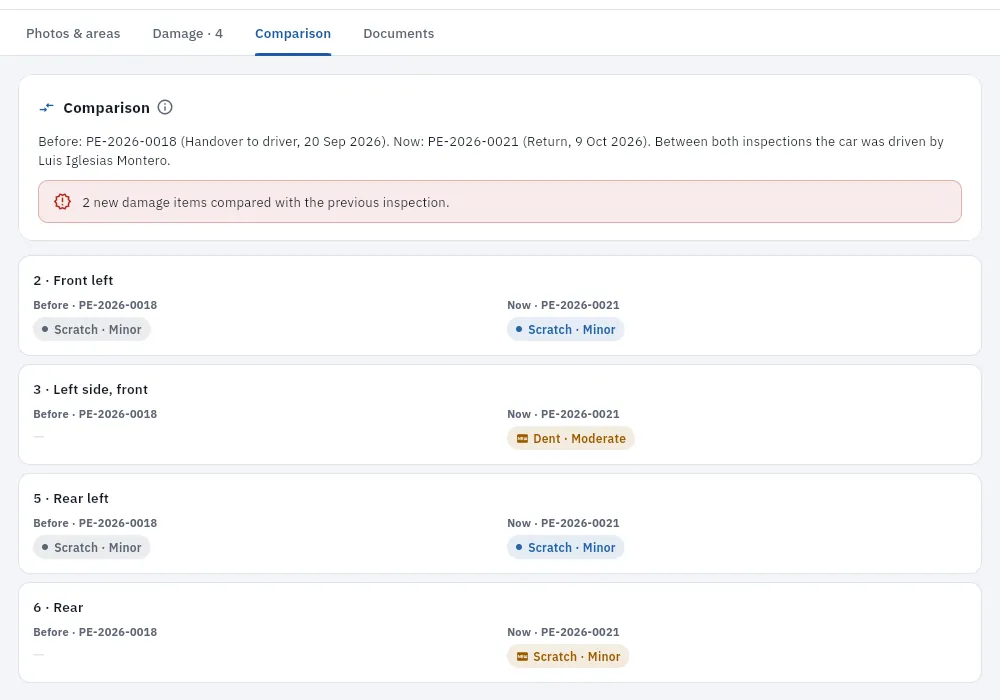
Task: Click the info icon beside Comparison heading
Action: (165, 107)
